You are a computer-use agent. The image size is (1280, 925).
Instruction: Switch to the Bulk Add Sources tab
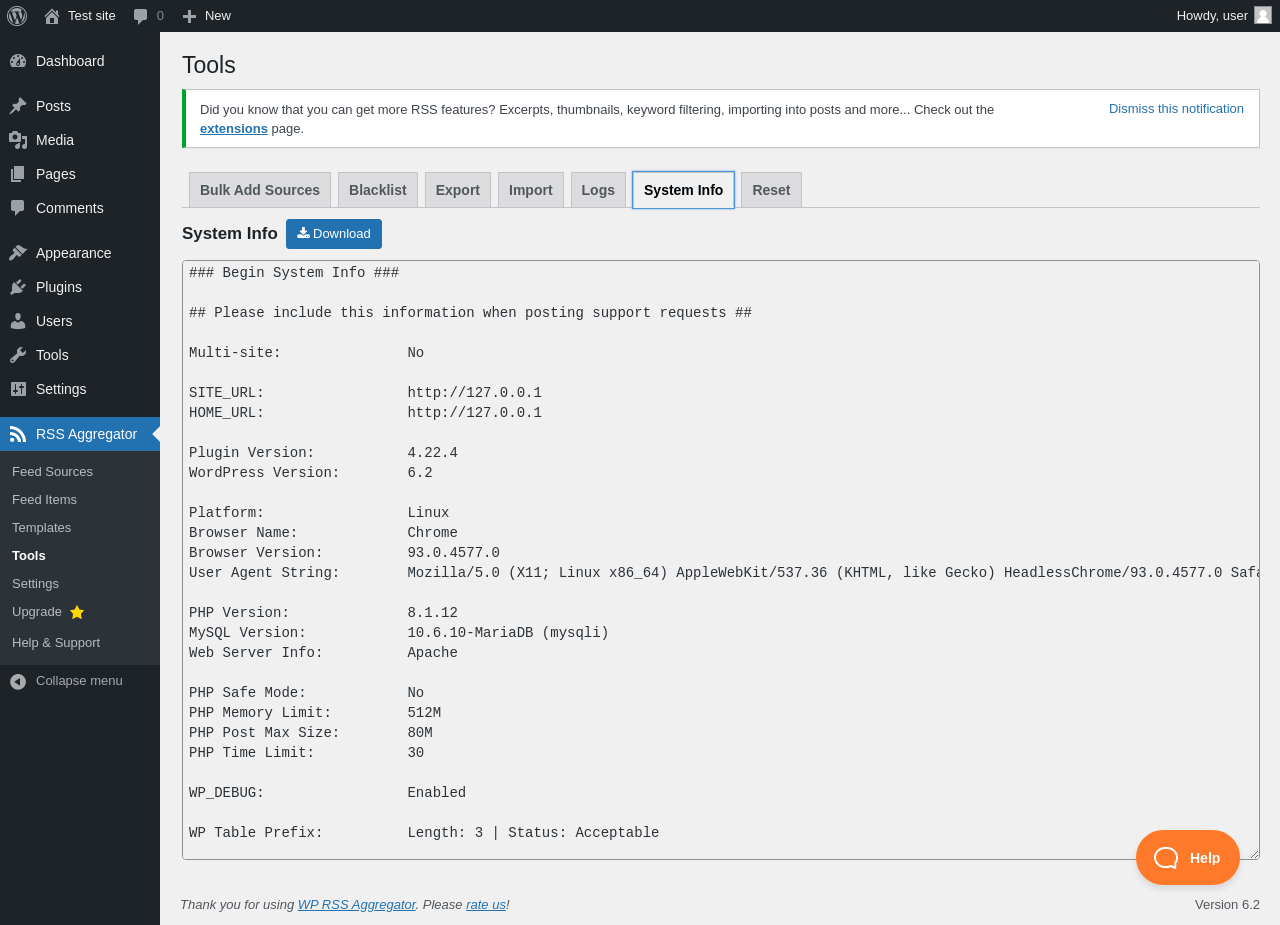pyautogui.click(x=260, y=190)
